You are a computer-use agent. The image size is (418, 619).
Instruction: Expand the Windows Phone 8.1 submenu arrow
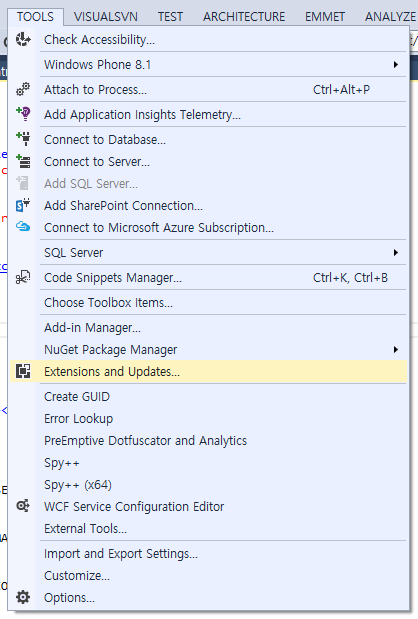click(x=396, y=64)
